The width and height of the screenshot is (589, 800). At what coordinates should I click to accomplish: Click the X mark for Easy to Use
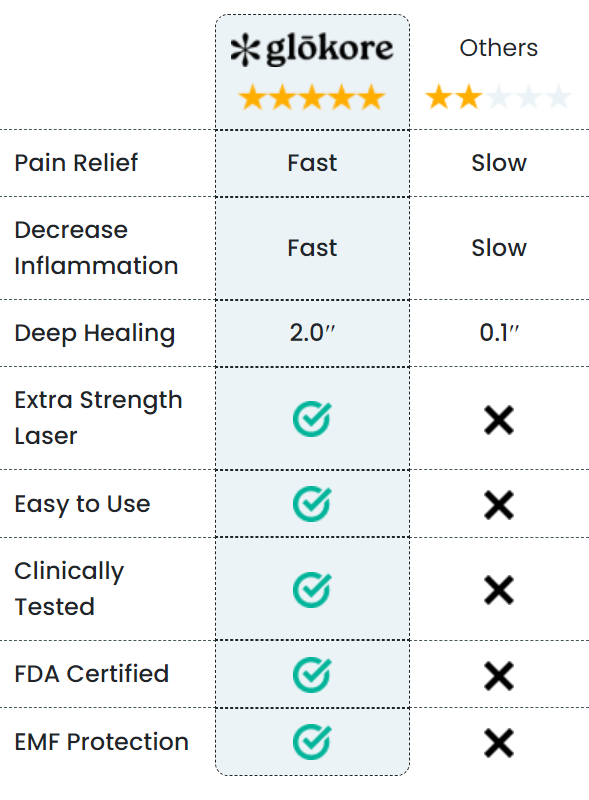coord(499,505)
